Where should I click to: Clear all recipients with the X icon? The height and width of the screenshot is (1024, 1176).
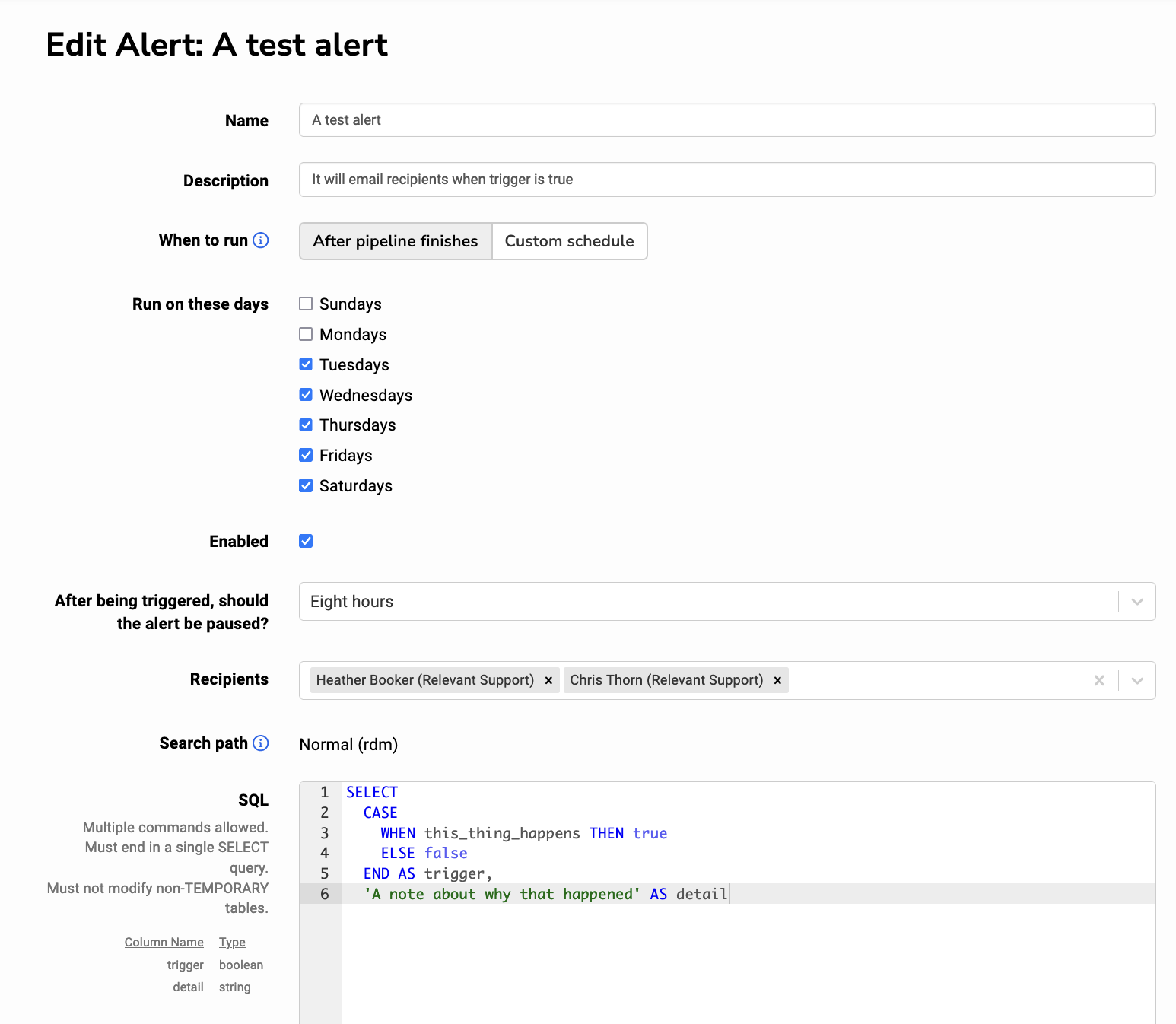(x=1099, y=680)
